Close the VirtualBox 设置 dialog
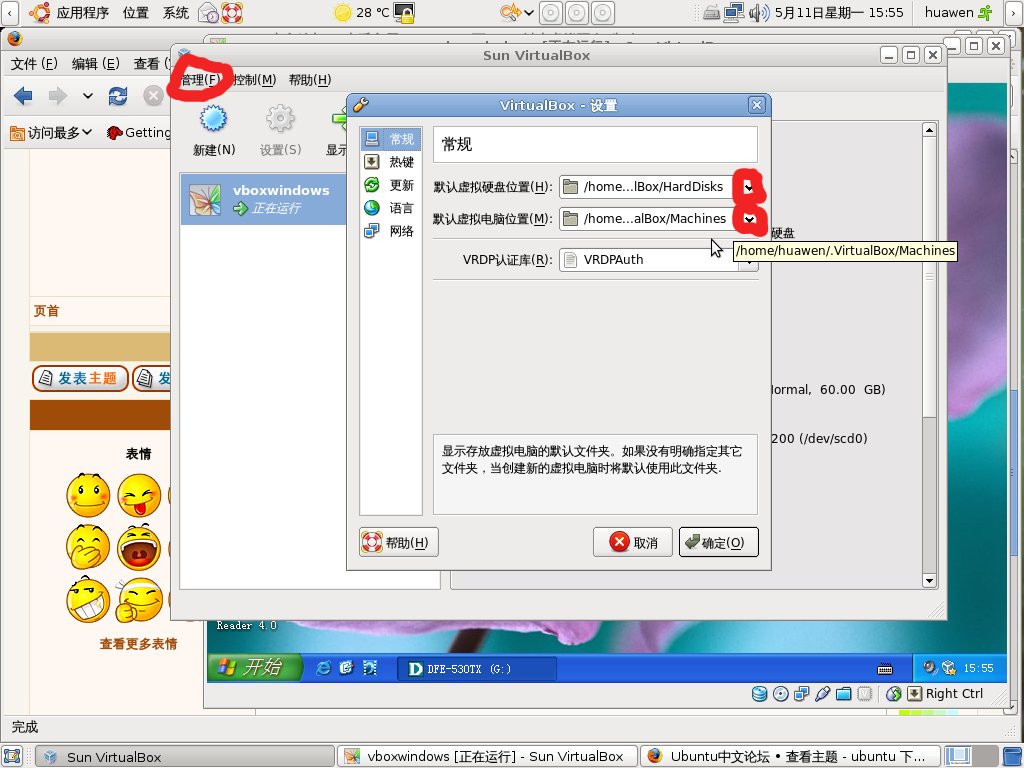The width and height of the screenshot is (1024, 768). (x=756, y=105)
